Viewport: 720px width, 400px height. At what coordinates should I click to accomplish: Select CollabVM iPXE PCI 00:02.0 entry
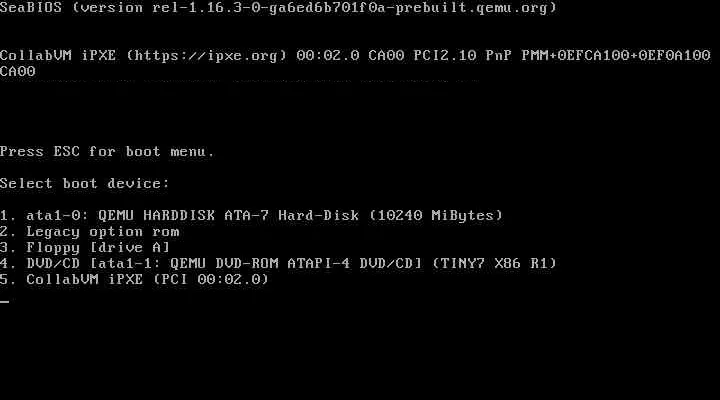tap(135, 279)
